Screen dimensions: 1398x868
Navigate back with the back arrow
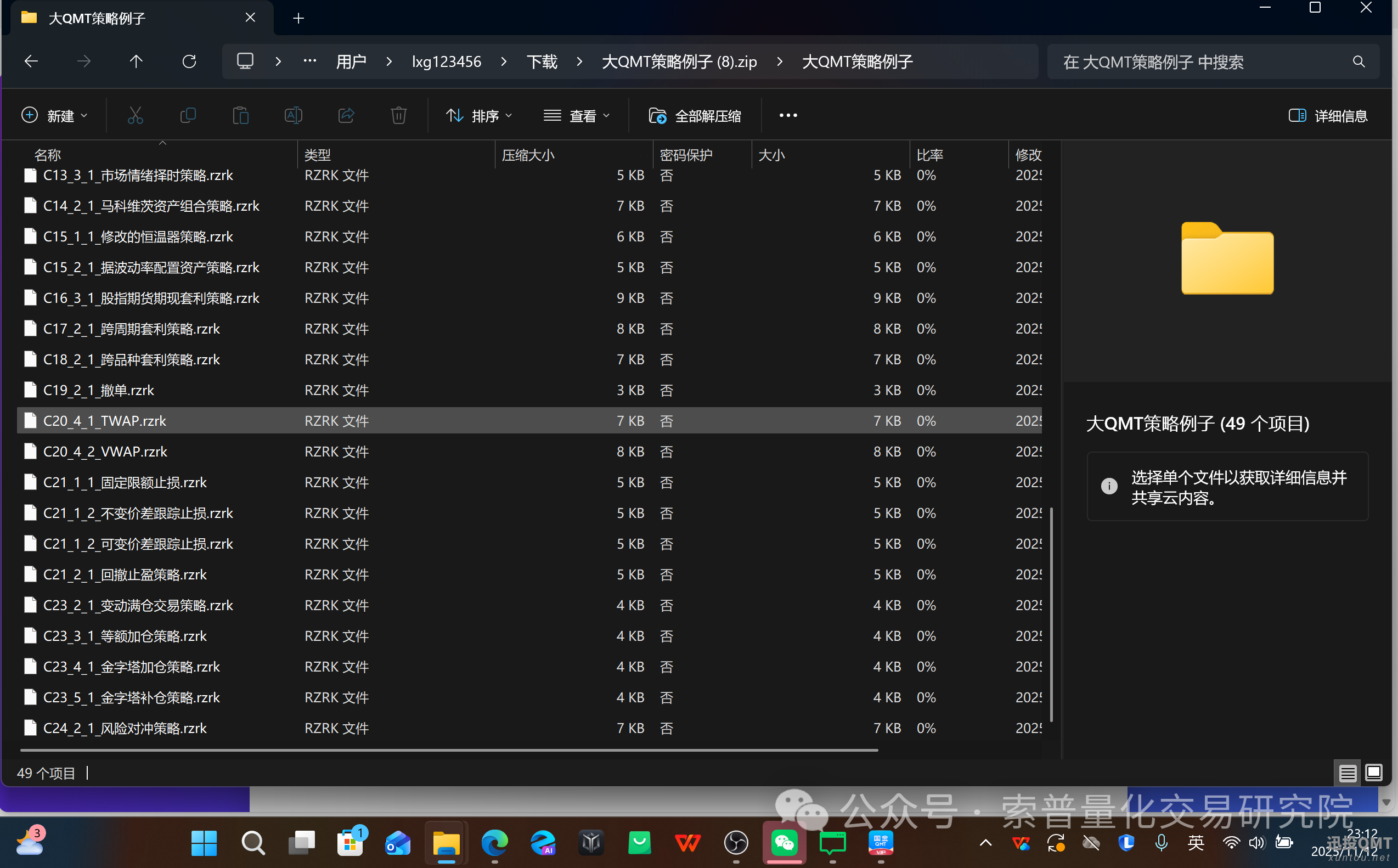point(32,61)
